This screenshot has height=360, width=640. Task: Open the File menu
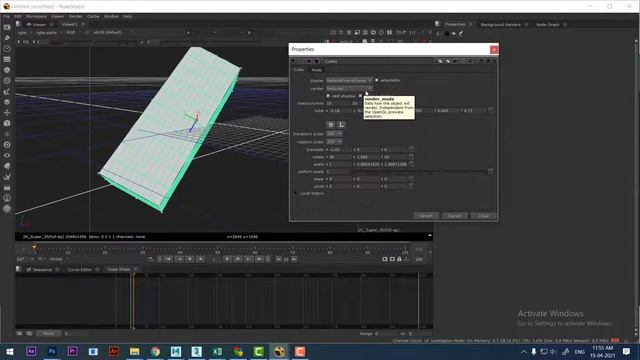point(6,16)
